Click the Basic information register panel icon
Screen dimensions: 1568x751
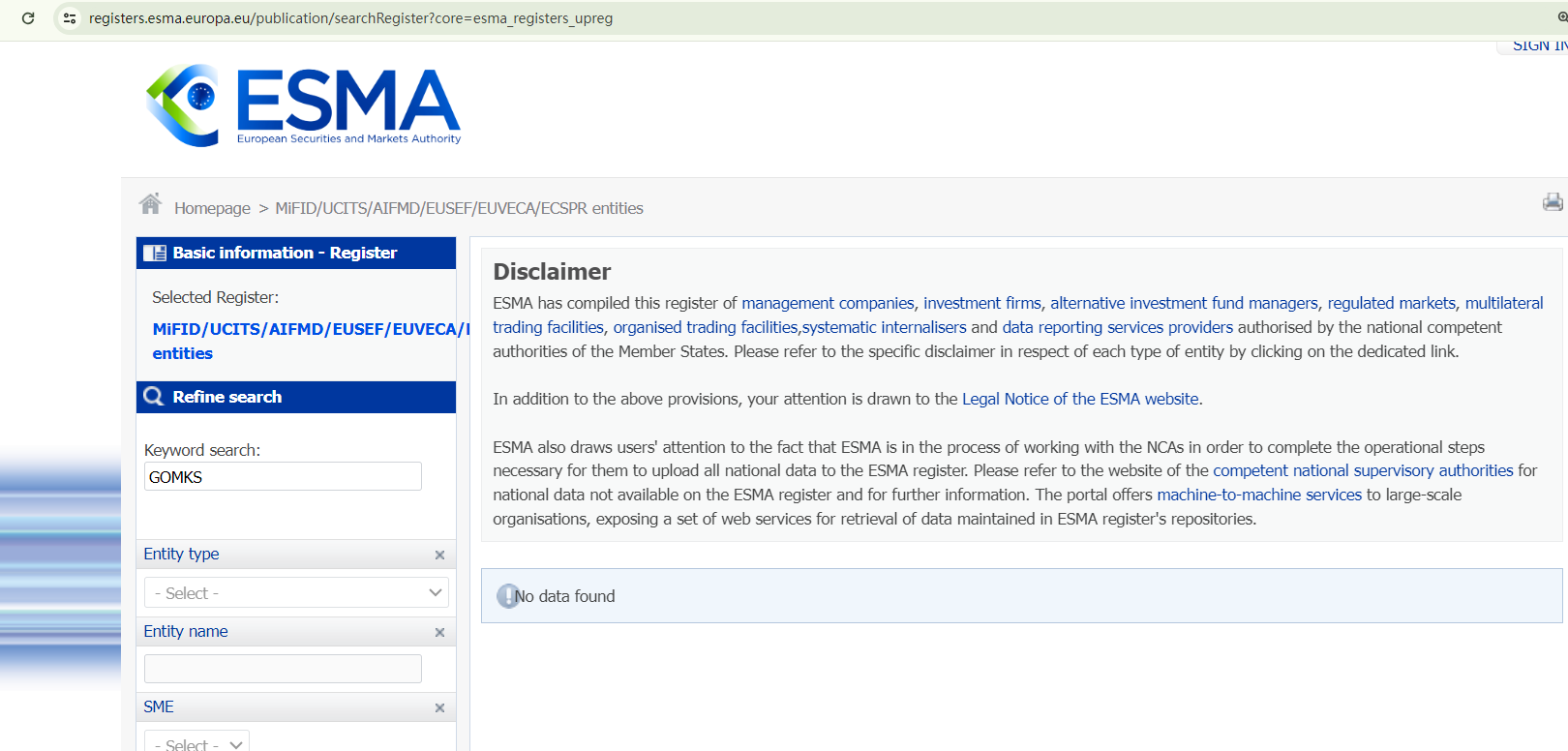[x=155, y=254]
